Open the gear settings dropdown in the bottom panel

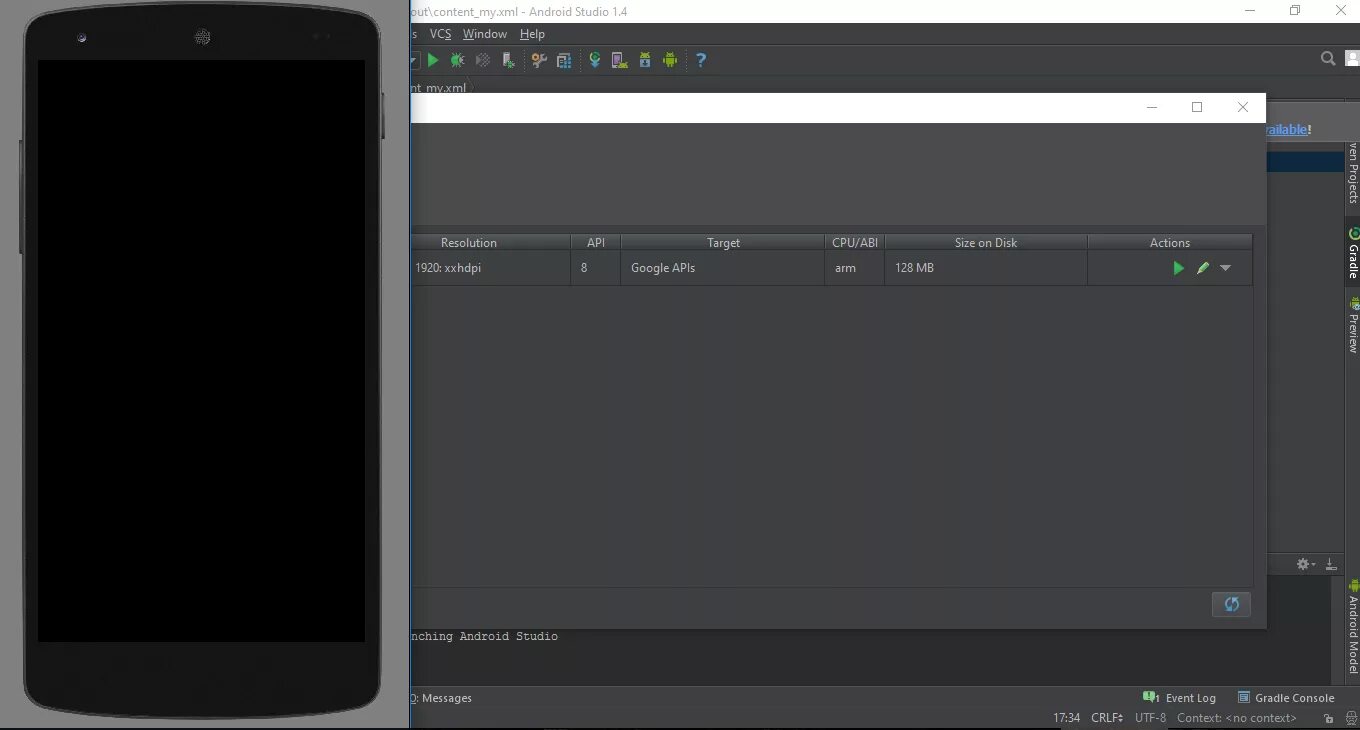pos(1306,565)
